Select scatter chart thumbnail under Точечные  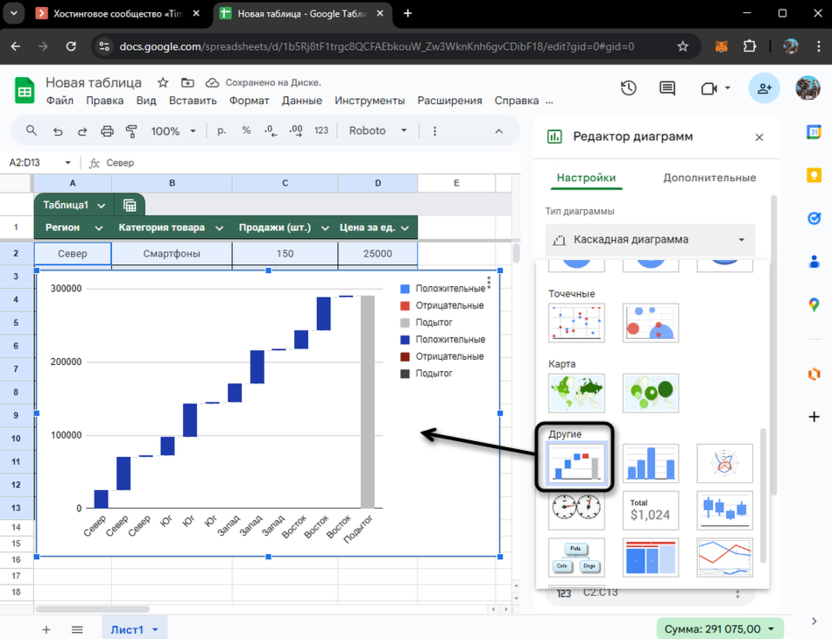tap(576, 323)
